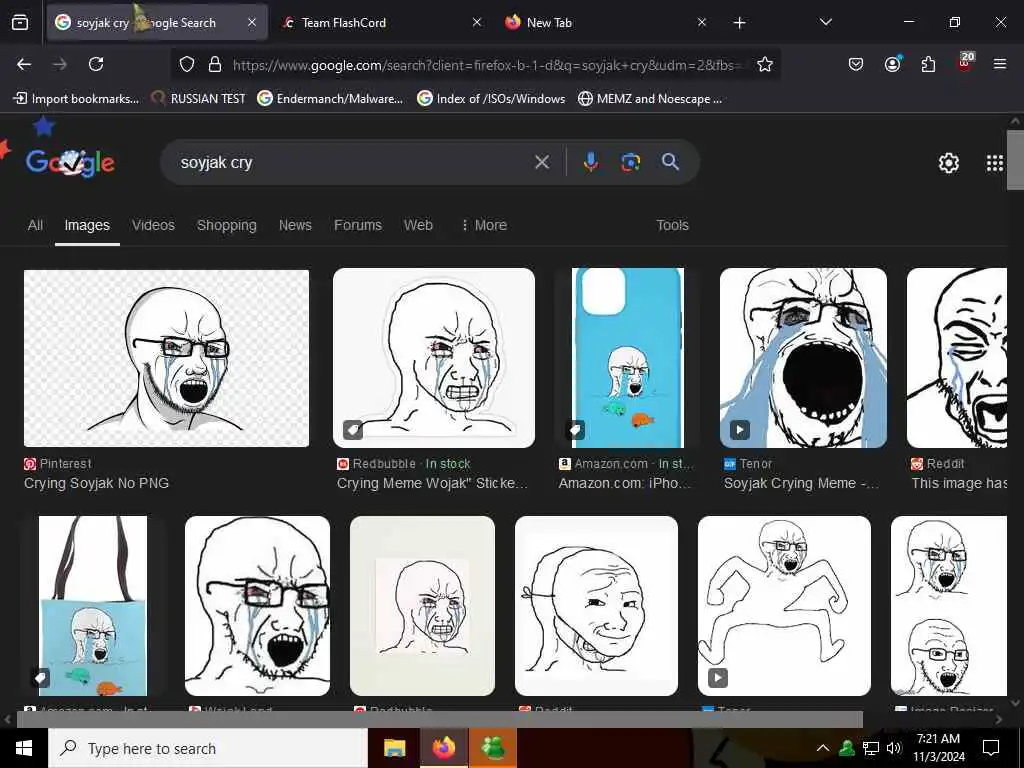Click the URL address bar
Screen dimensions: 1024x768
point(487,65)
